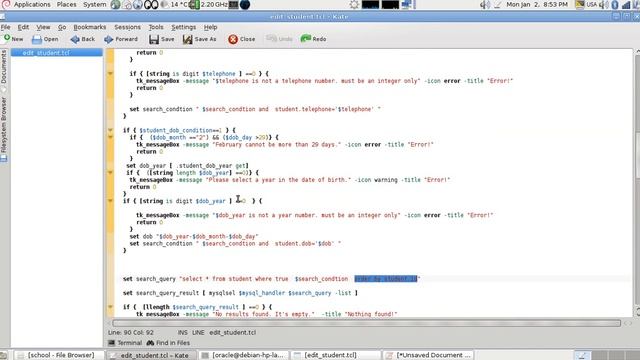
Task: Click the 'set search_query' code line
Action: click(271, 279)
